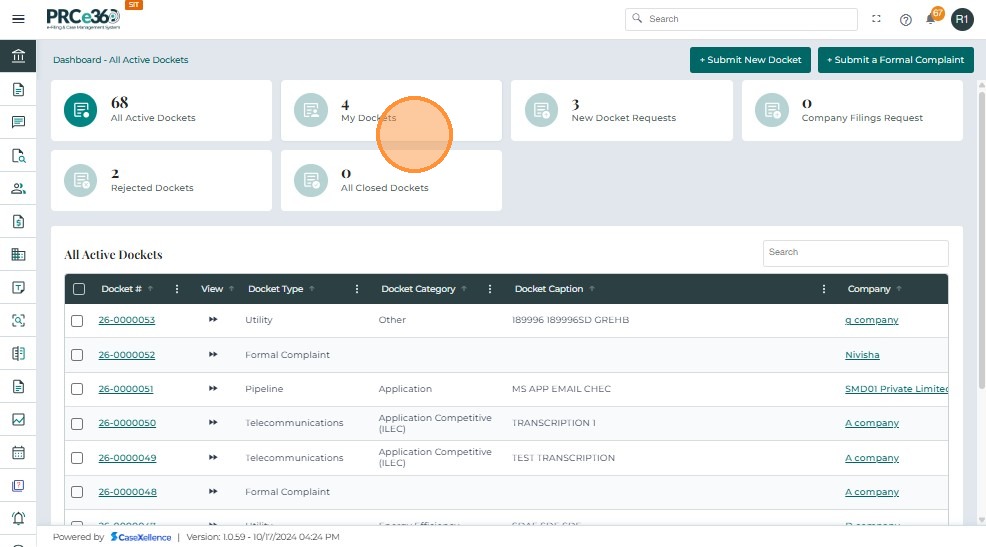Select the Rejected Dockets card

161,181
